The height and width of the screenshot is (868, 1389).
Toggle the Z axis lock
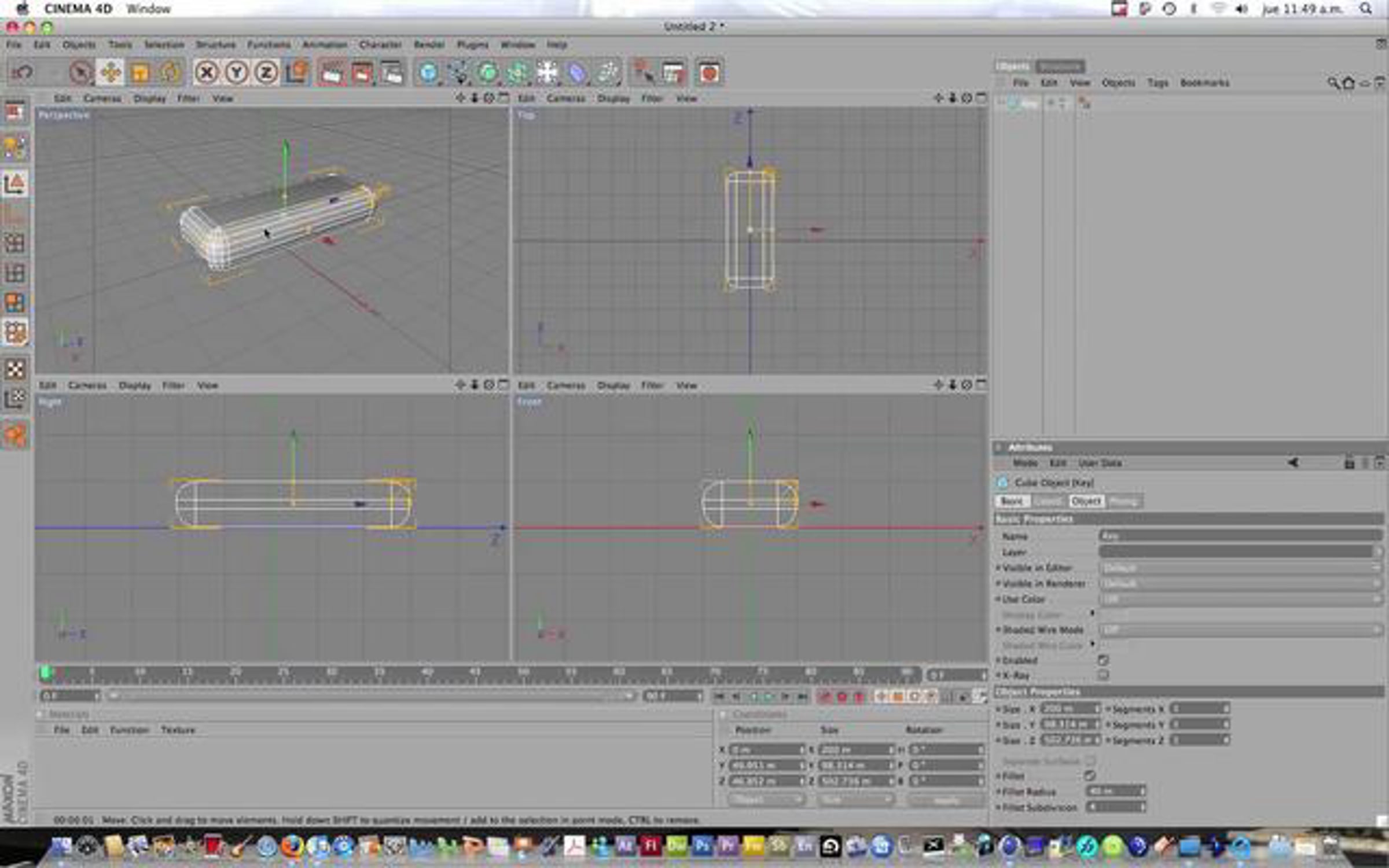pos(266,73)
